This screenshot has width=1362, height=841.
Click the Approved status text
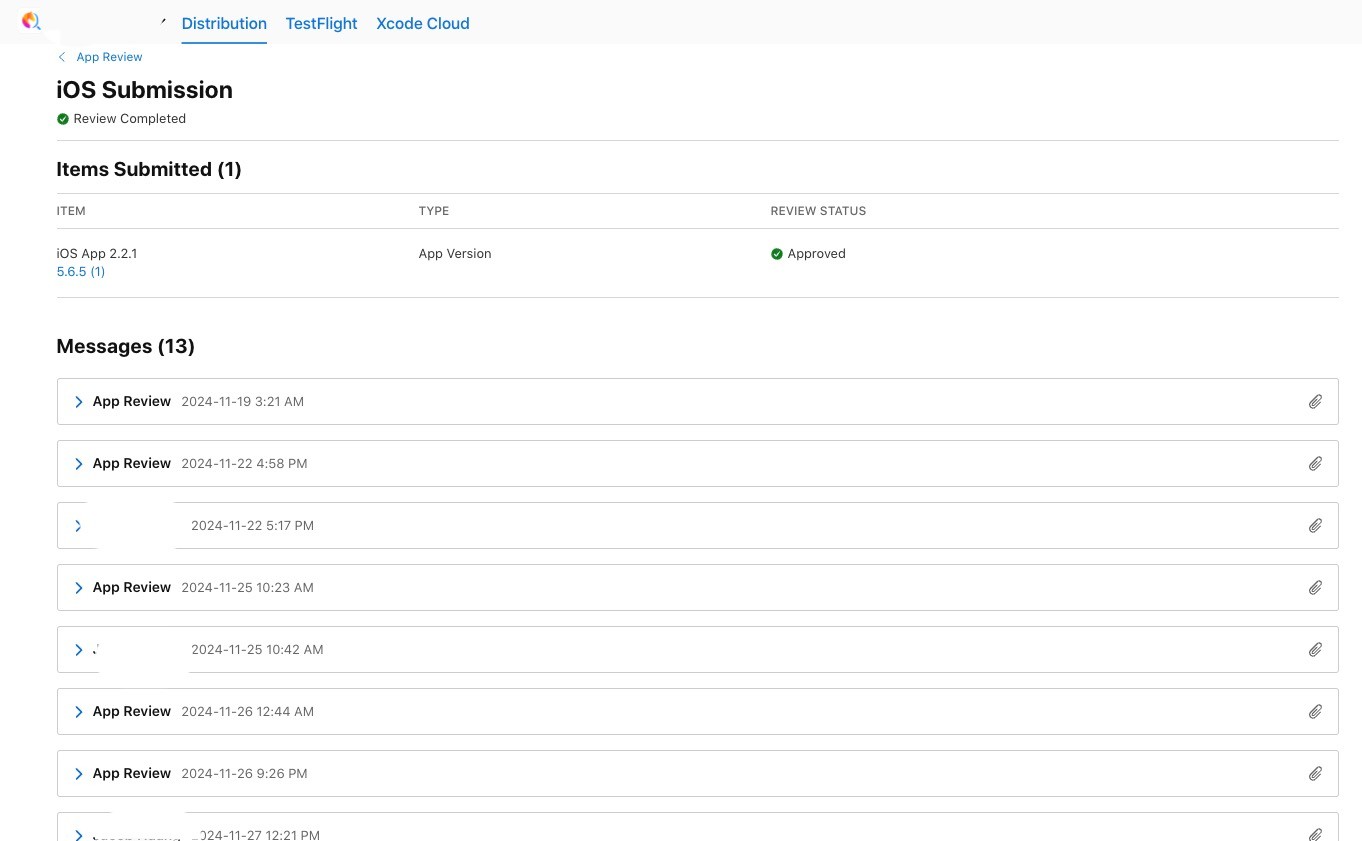pyautogui.click(x=816, y=254)
